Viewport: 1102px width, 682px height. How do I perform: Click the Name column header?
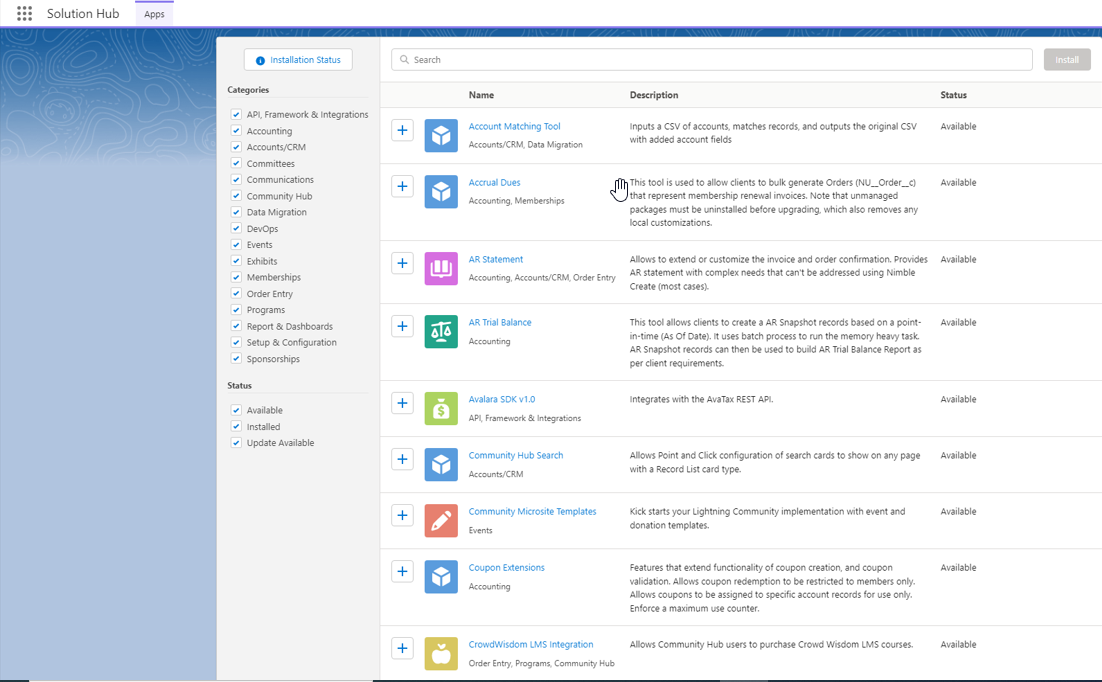481,95
